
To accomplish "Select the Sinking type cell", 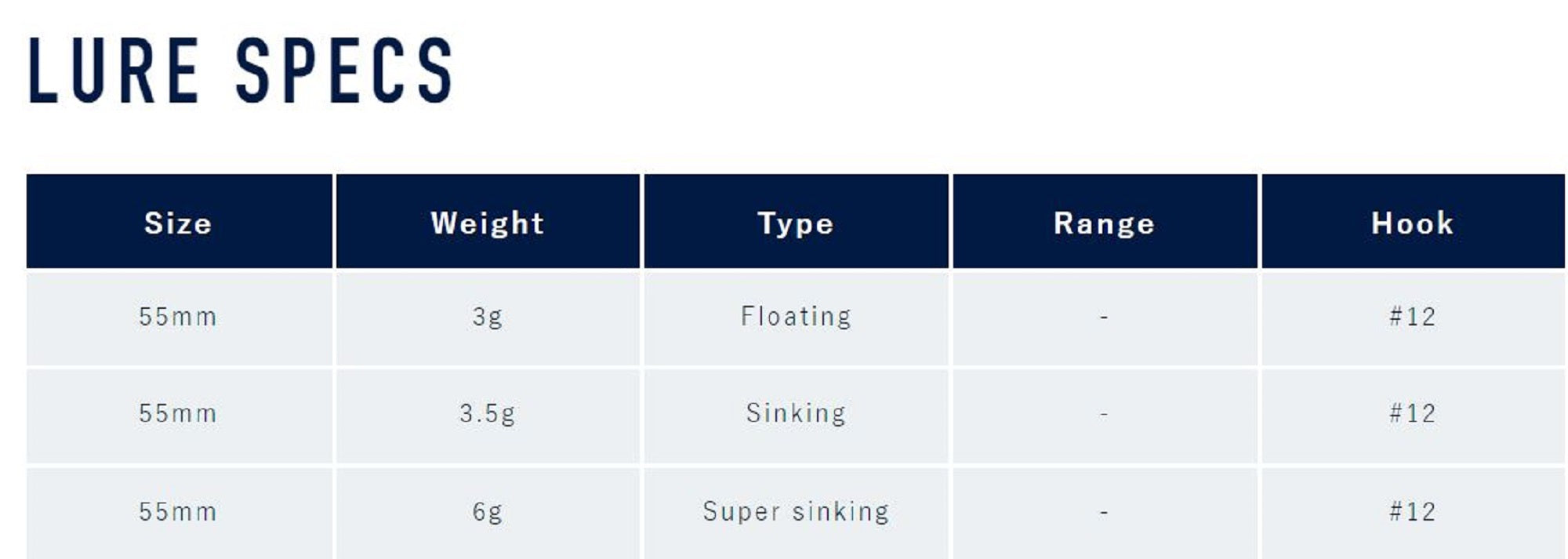I will (796, 413).
